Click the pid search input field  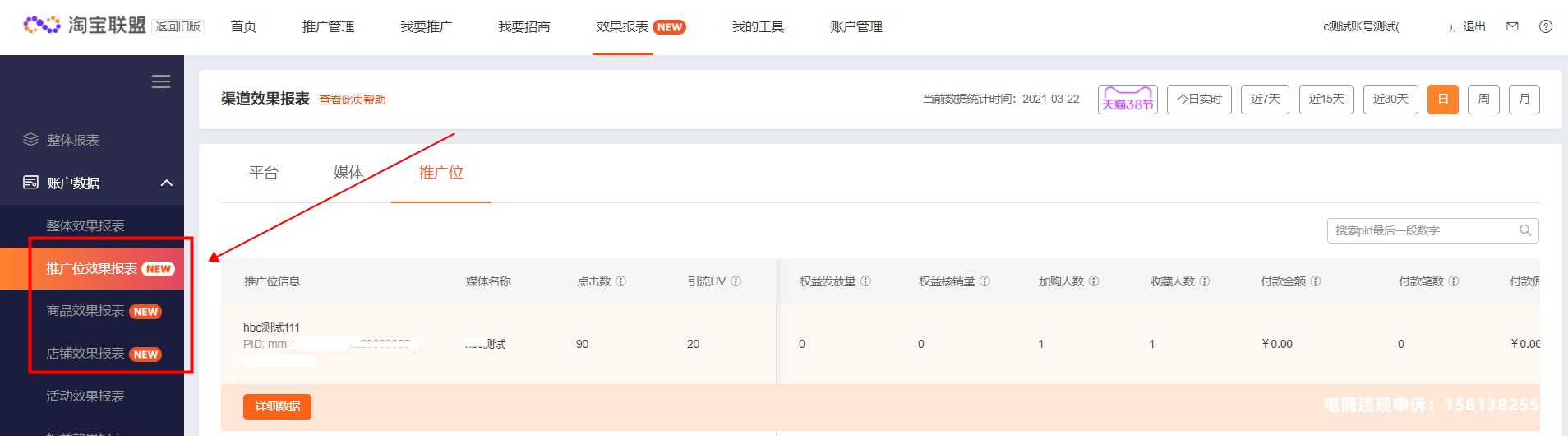1422,230
